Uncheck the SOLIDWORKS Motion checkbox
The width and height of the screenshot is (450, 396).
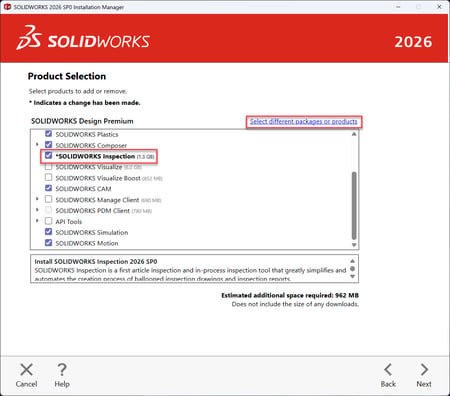click(x=48, y=243)
